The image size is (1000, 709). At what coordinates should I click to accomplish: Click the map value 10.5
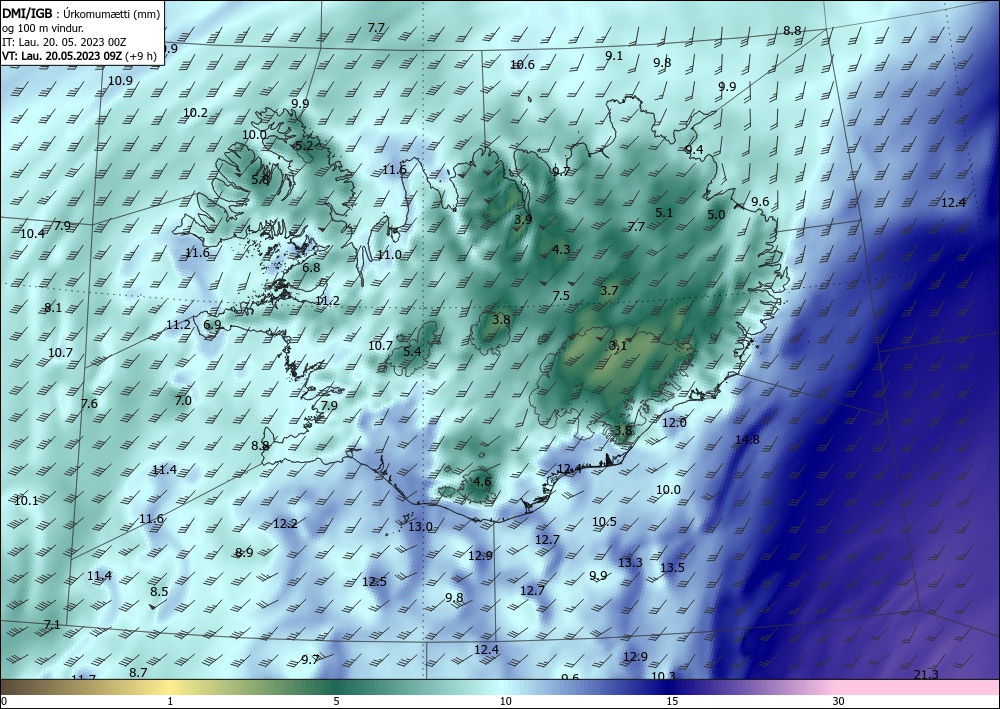tap(604, 522)
